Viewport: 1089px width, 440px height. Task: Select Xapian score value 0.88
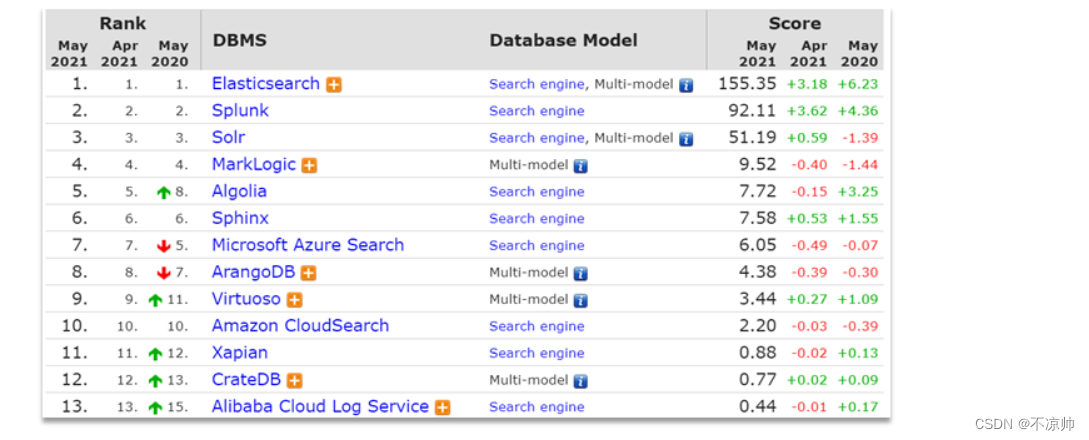pyautogui.click(x=758, y=353)
